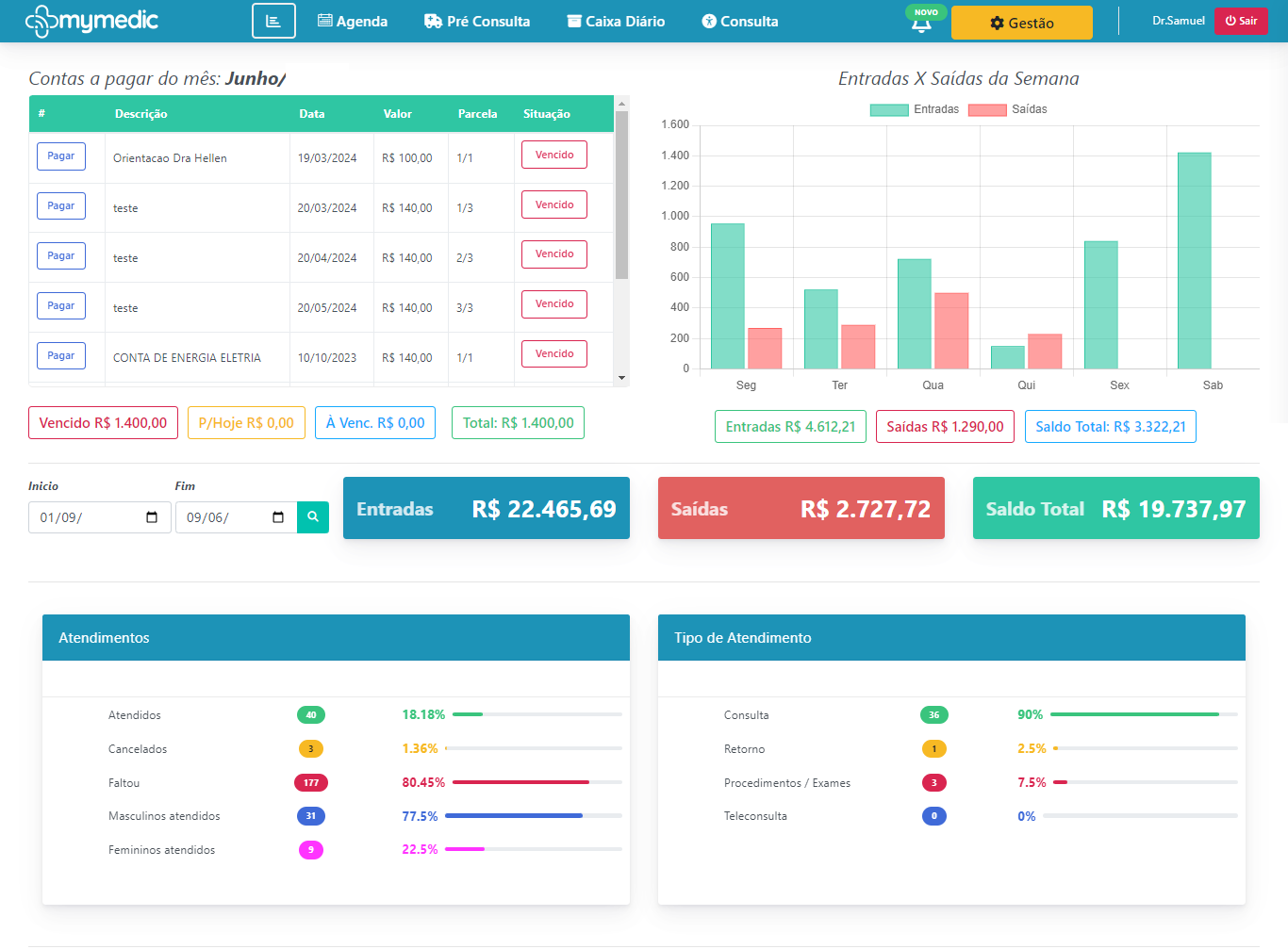Screen dimensions: 1288x949
Task: Click the search magnifier icon button
Action: click(x=313, y=517)
